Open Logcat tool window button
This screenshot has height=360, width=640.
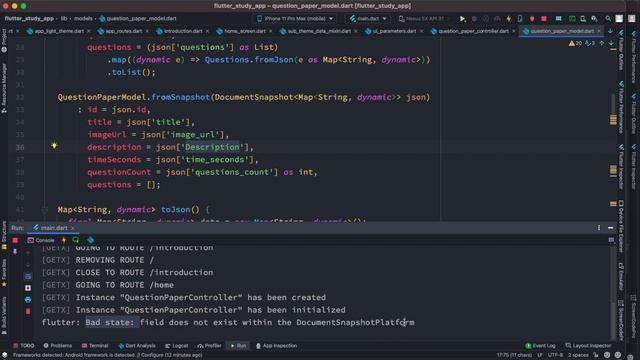(x=176, y=346)
